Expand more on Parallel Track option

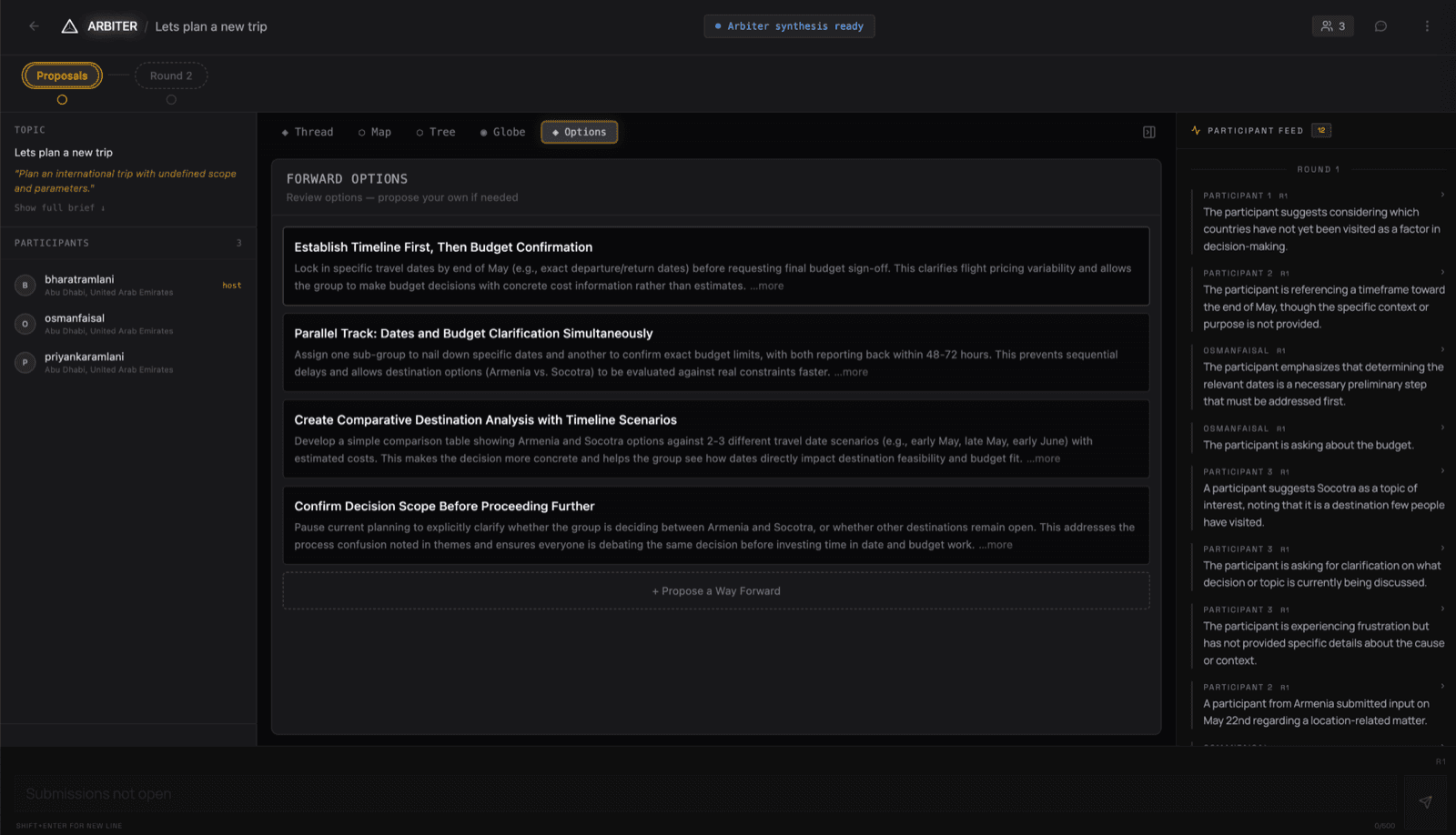coord(852,372)
